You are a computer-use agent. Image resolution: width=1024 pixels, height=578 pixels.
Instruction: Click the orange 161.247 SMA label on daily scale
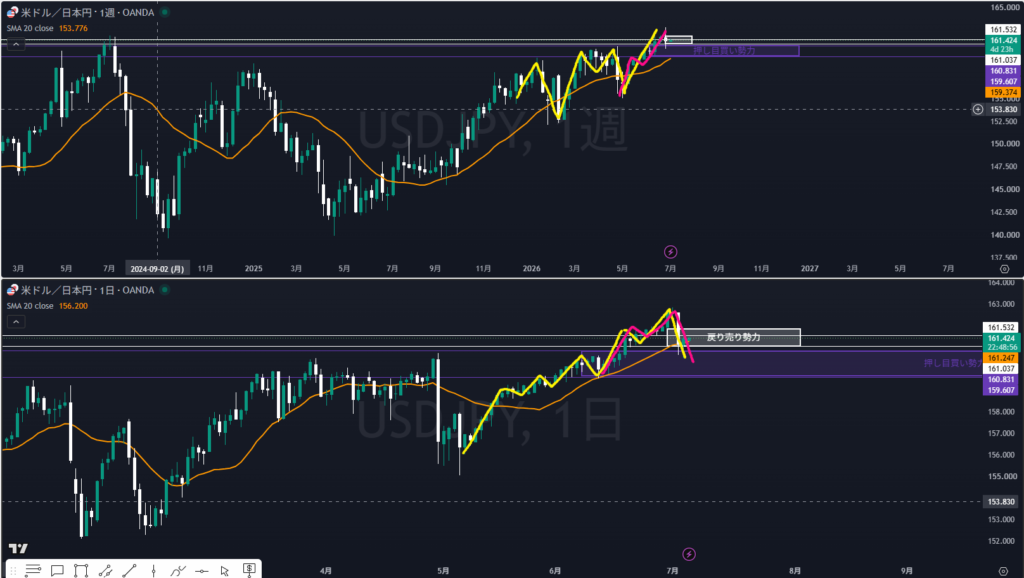[1000, 358]
